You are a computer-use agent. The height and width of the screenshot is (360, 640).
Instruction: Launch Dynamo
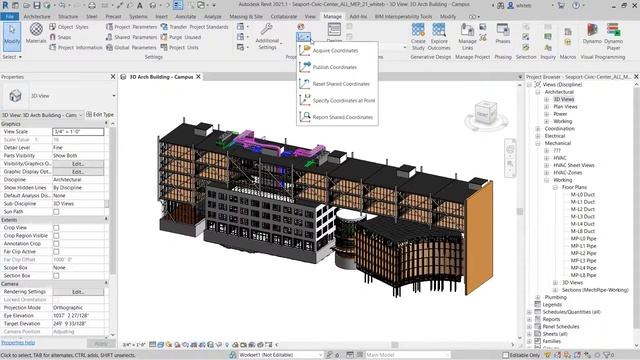tap(592, 33)
